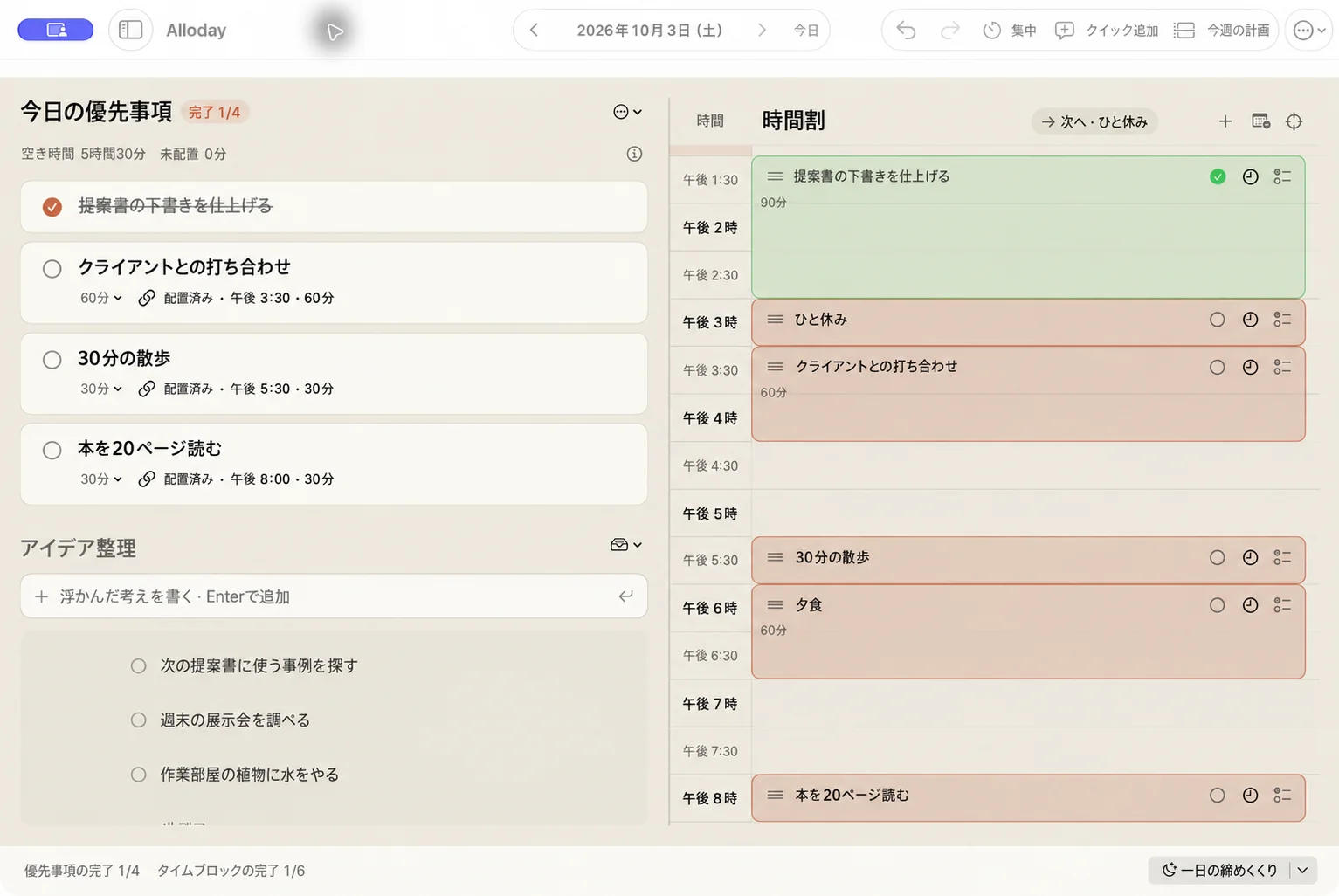Mark 夕食 block complete
The width and height of the screenshot is (1339, 896).
click(1218, 605)
